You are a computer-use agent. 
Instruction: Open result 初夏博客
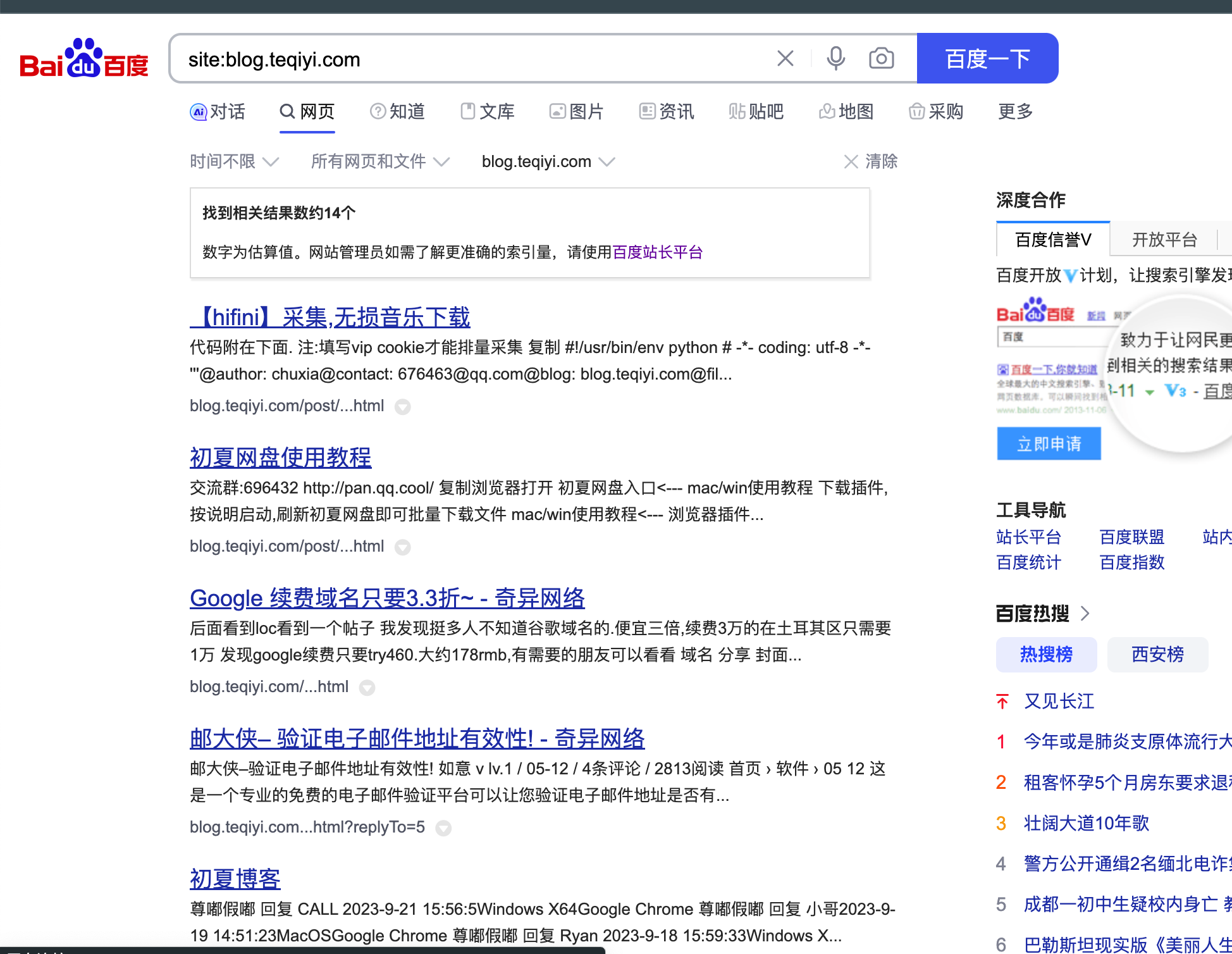point(235,879)
